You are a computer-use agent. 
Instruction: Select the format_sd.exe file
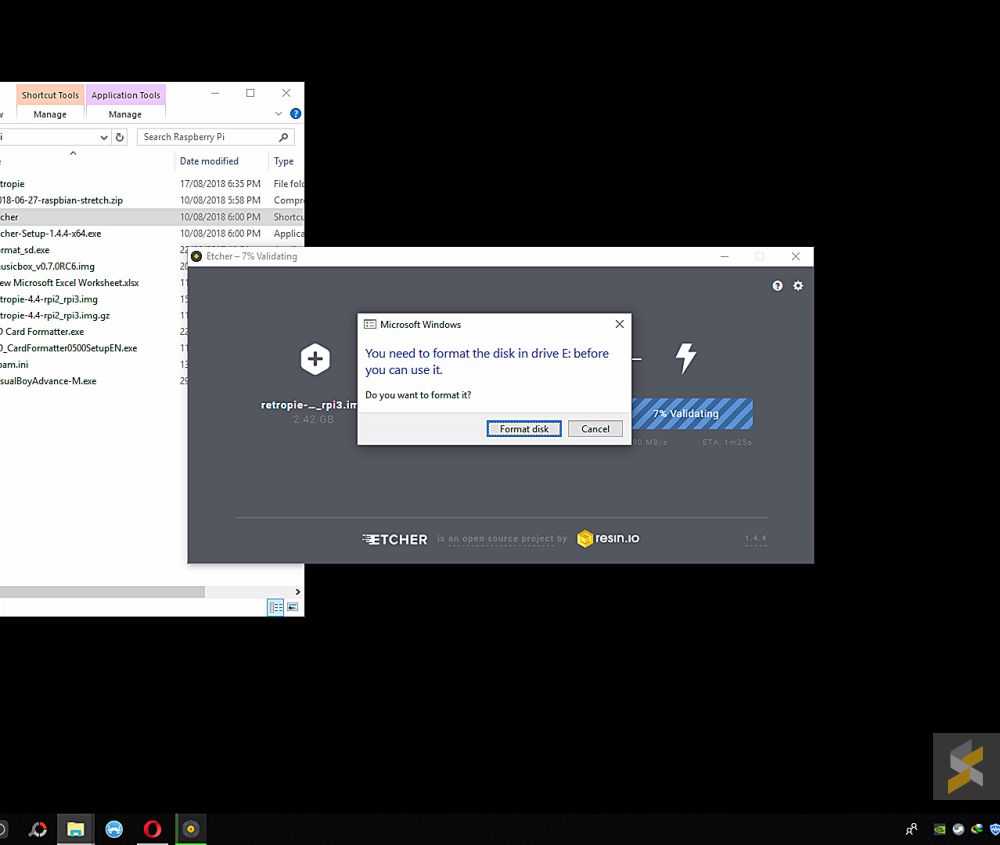94,250
